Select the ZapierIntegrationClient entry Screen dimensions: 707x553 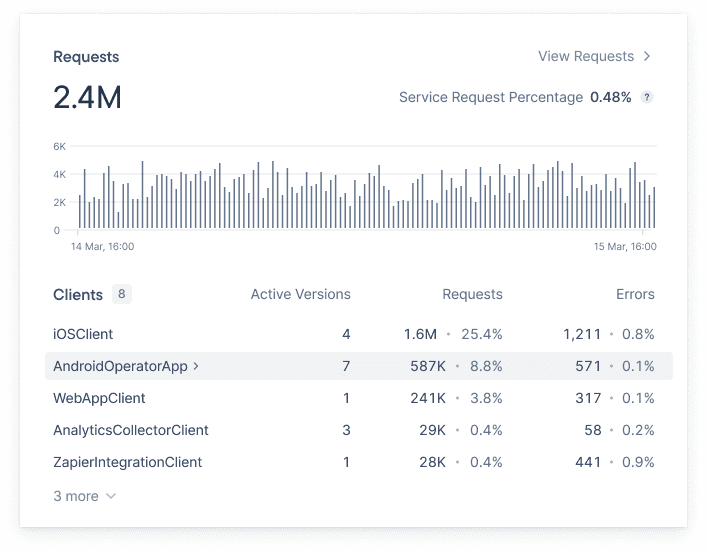coord(128,462)
